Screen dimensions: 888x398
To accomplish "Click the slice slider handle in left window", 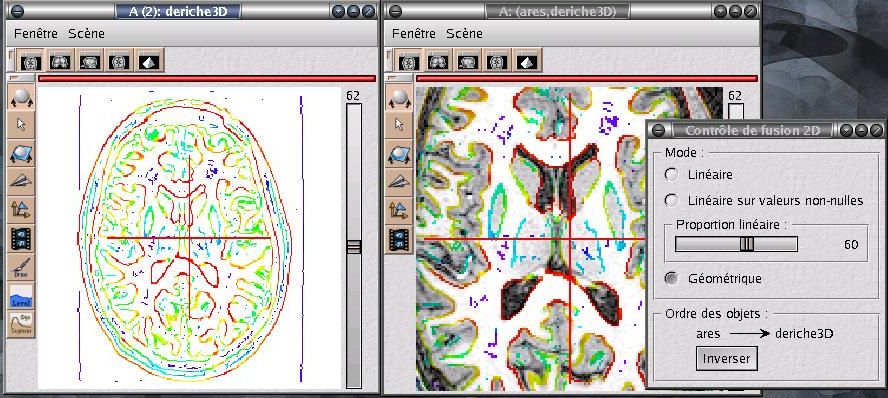I will [353, 247].
